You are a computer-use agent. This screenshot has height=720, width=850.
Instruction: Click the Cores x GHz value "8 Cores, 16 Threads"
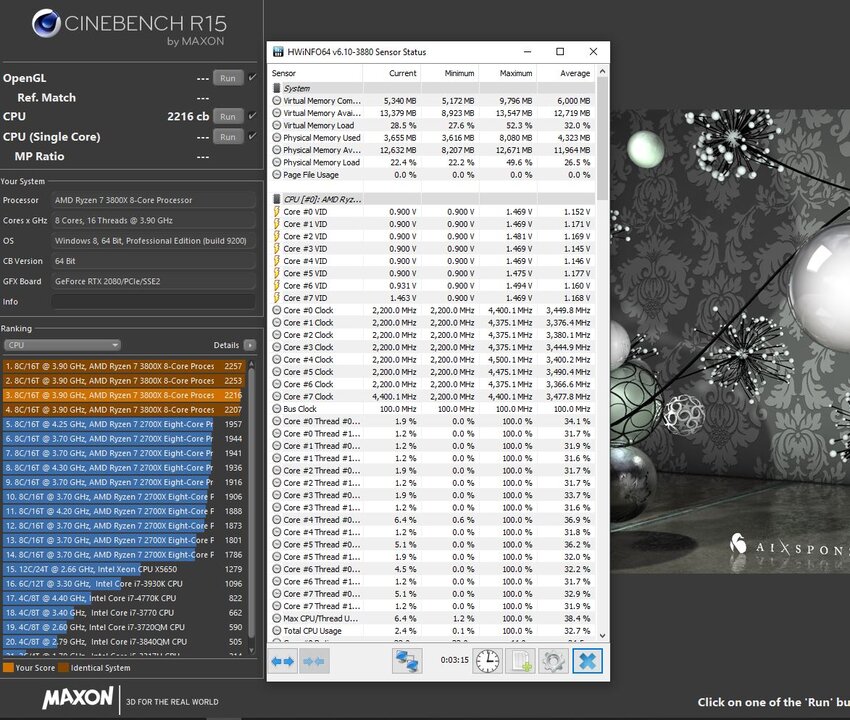click(153, 221)
